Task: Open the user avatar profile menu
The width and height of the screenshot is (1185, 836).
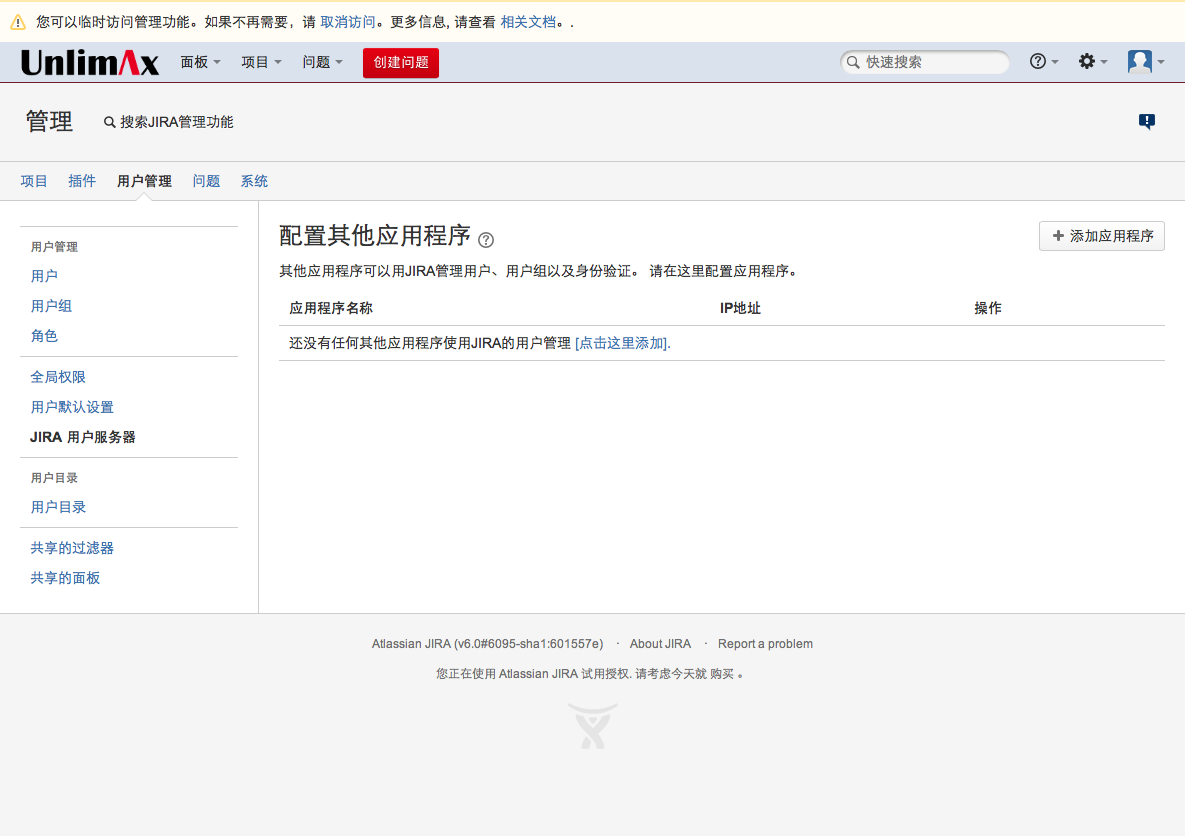Action: [1145, 62]
